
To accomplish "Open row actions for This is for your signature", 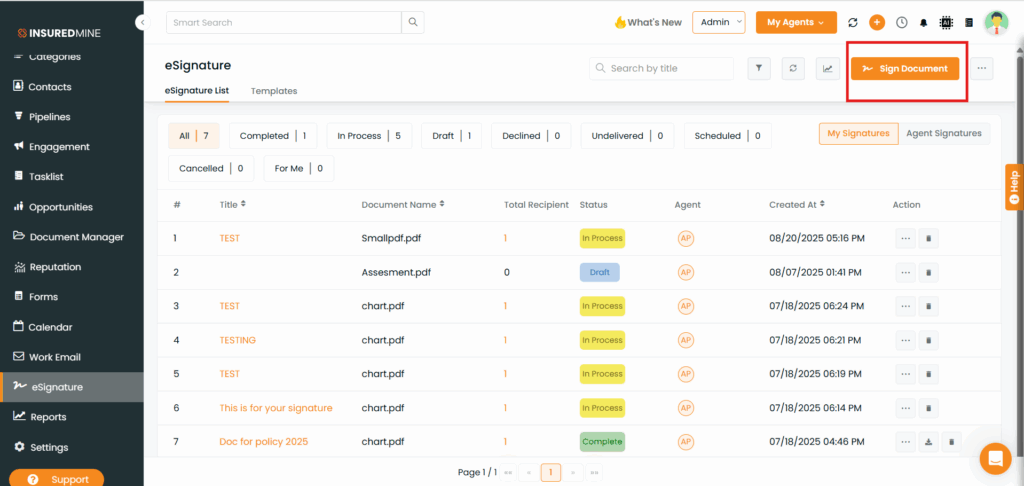I will click(905, 408).
